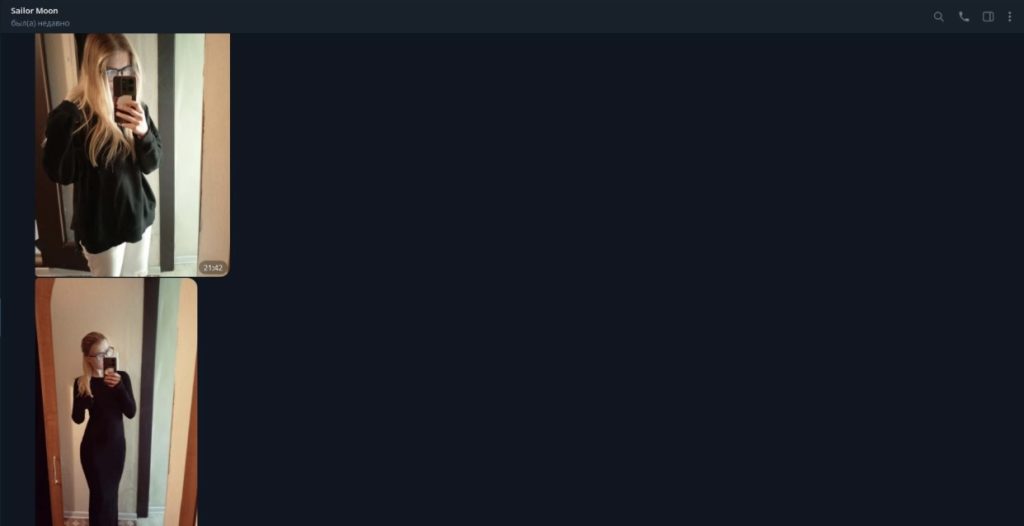The height and width of the screenshot is (526, 1024).
Task: Toggle the right info side panel
Action: tap(988, 17)
